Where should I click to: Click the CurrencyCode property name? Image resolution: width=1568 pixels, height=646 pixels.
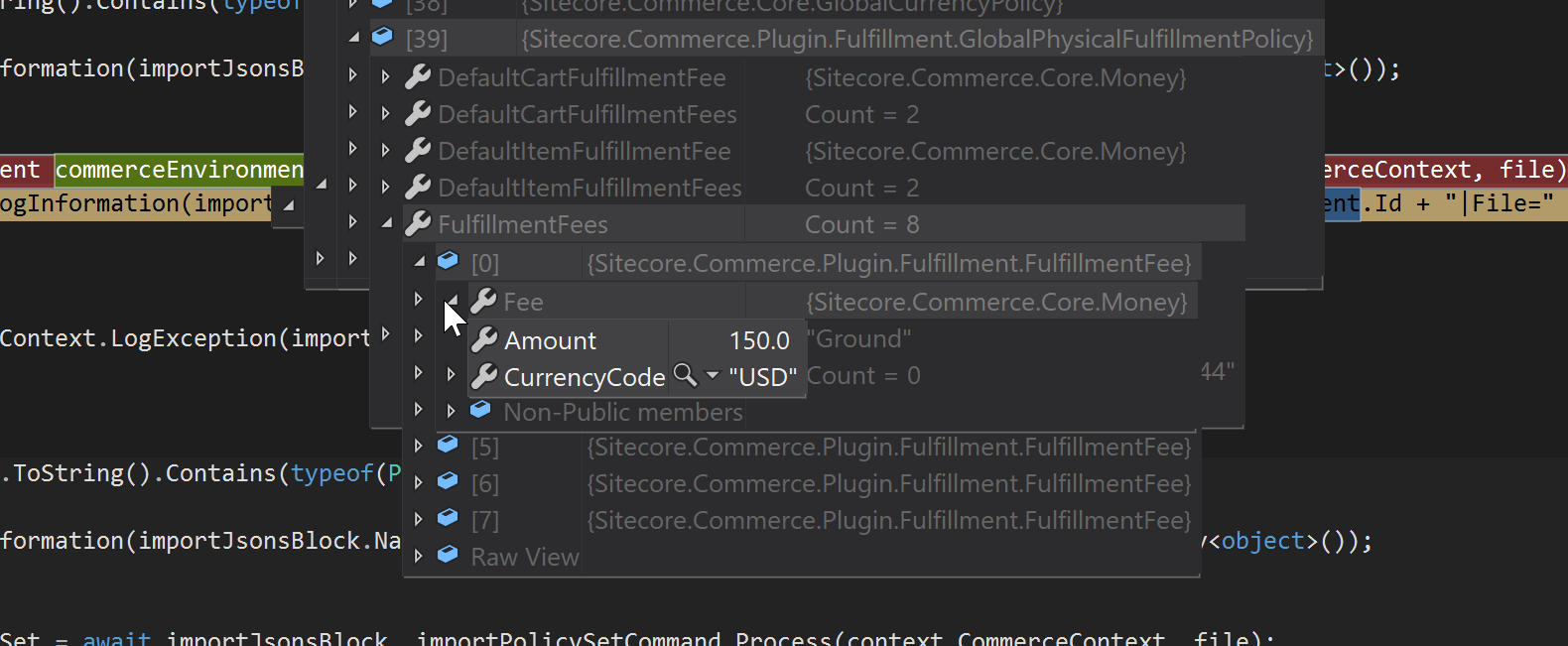coord(585,377)
